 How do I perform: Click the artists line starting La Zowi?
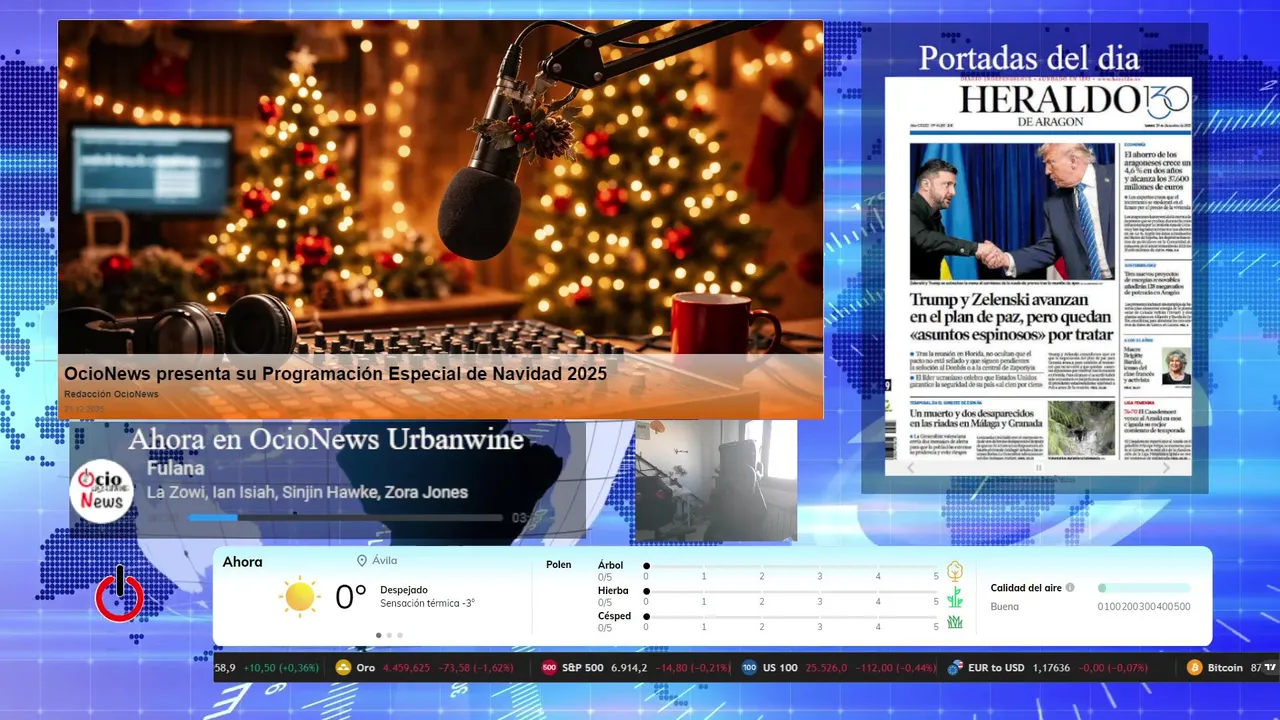[307, 492]
